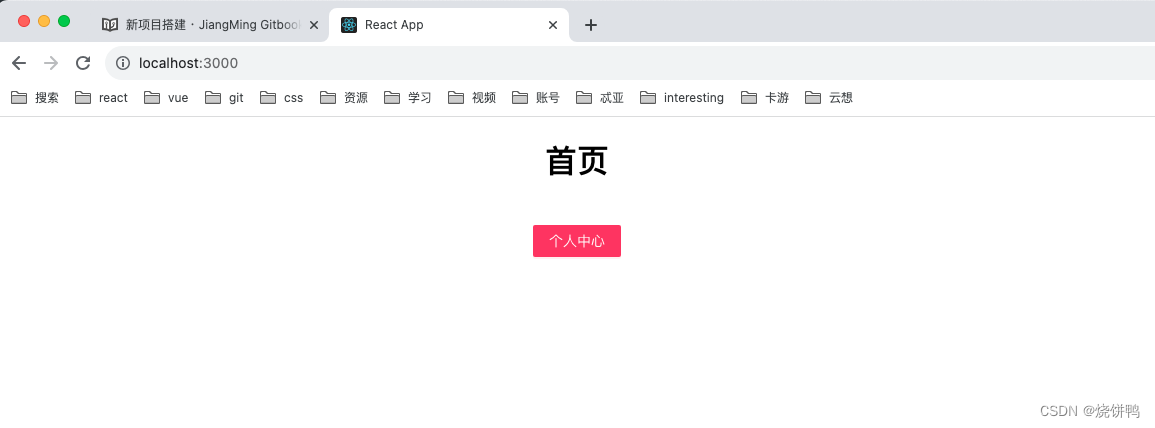Image resolution: width=1155 pixels, height=428 pixels.
Task: Click the React logo favicon
Action: pyautogui.click(x=349, y=25)
